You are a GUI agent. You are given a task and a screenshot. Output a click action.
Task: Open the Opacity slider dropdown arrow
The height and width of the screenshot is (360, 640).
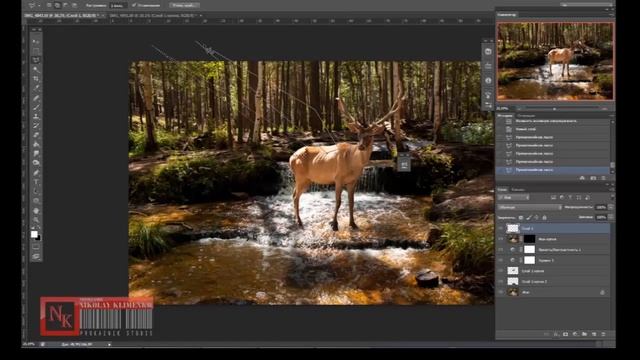coord(611,207)
